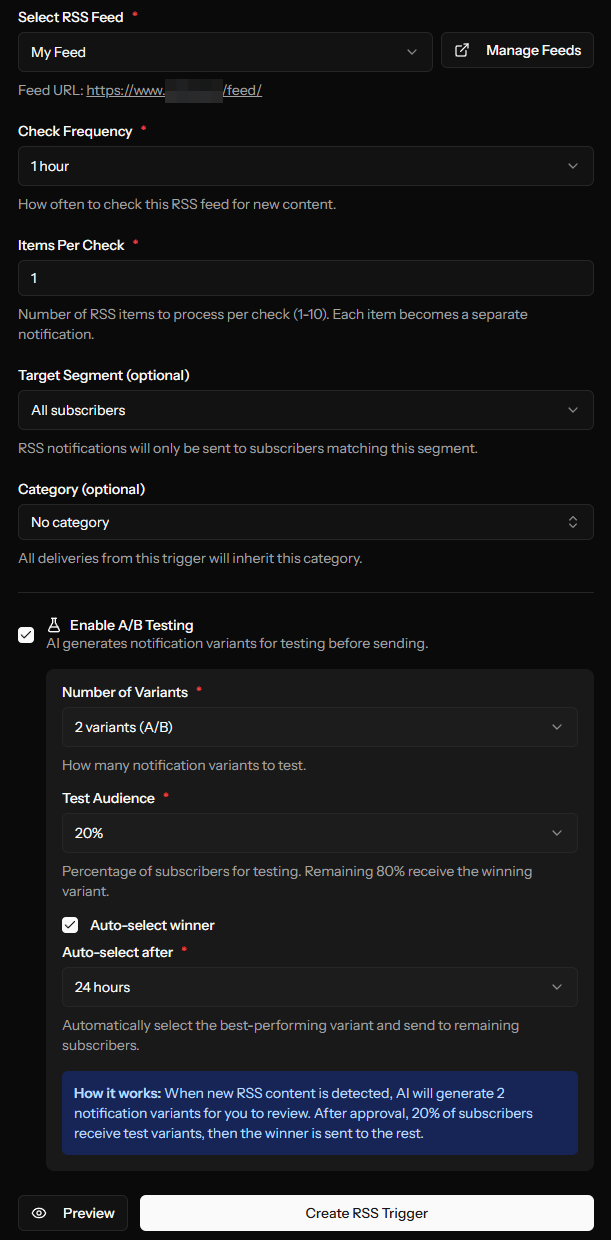This screenshot has width=611, height=1240.
Task: Click the chevron on the Test Audience dropdown
Action: click(556, 833)
